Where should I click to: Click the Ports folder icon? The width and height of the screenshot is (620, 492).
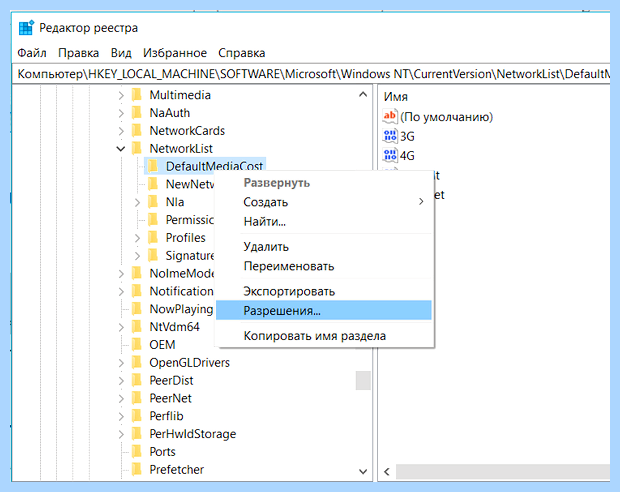137,452
